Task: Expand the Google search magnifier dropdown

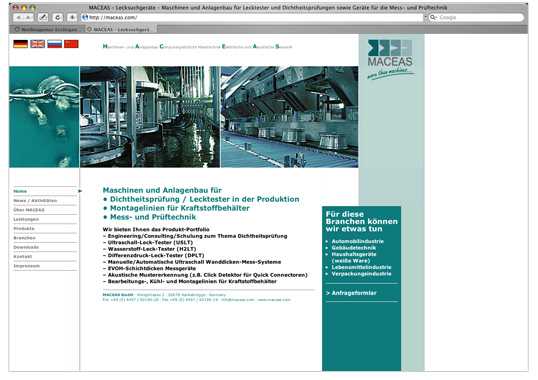Action: coord(434,17)
